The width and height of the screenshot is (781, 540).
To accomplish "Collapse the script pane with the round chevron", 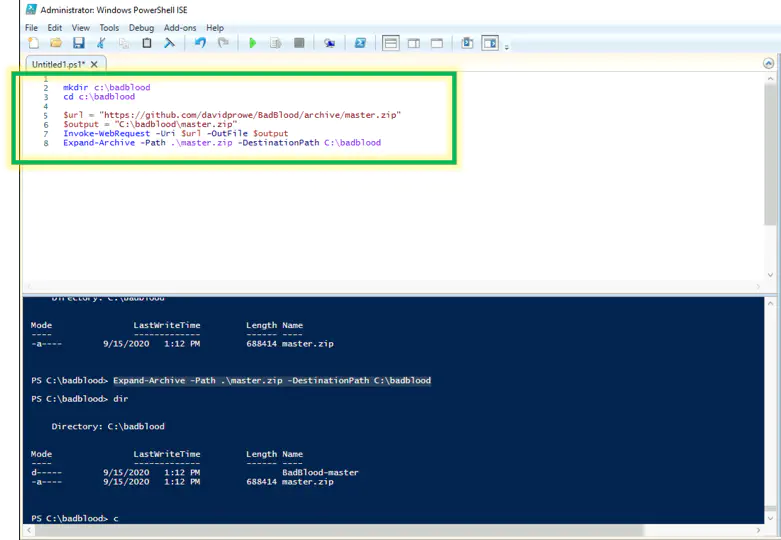I will pos(769,63).
